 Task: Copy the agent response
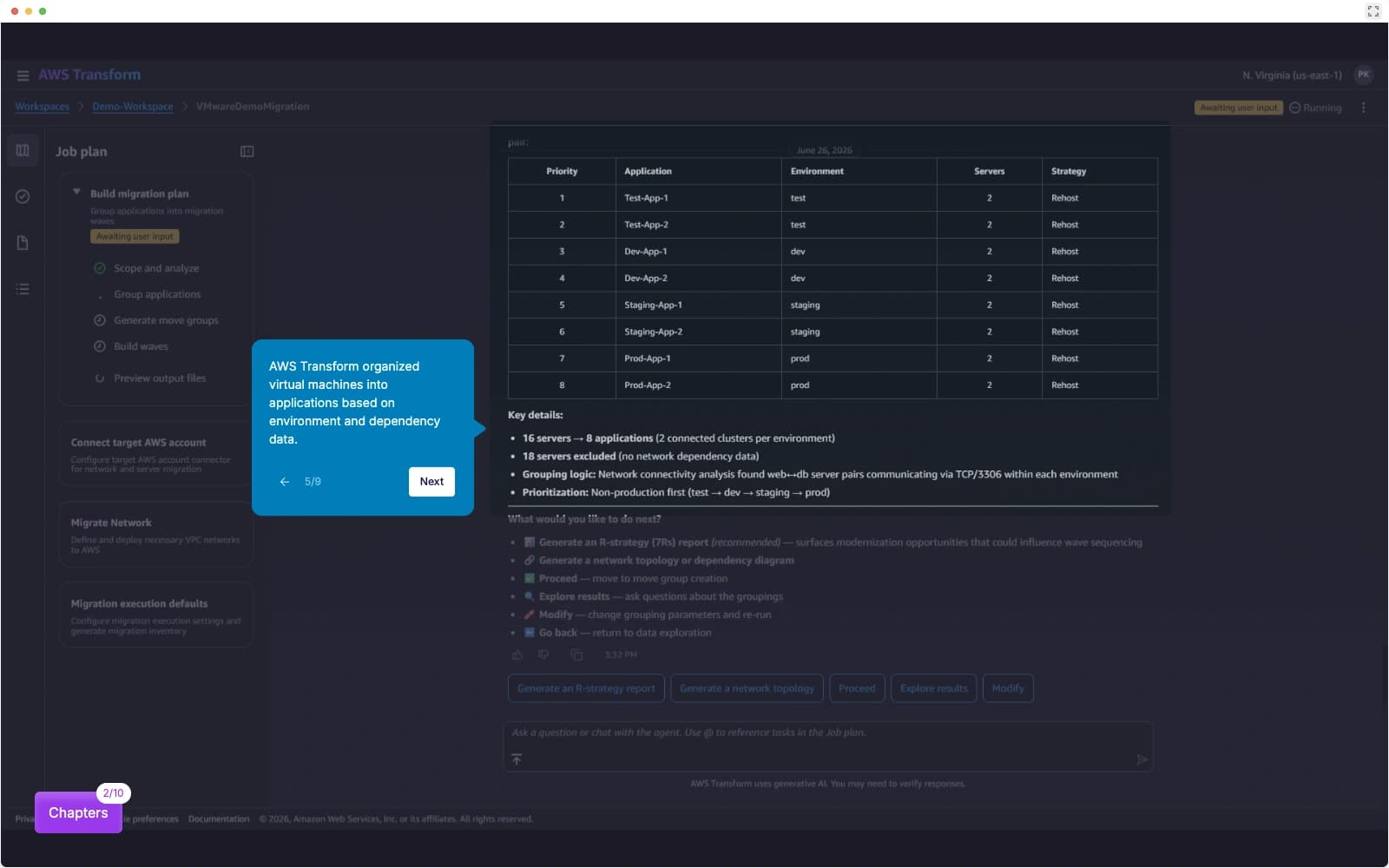[576, 655]
